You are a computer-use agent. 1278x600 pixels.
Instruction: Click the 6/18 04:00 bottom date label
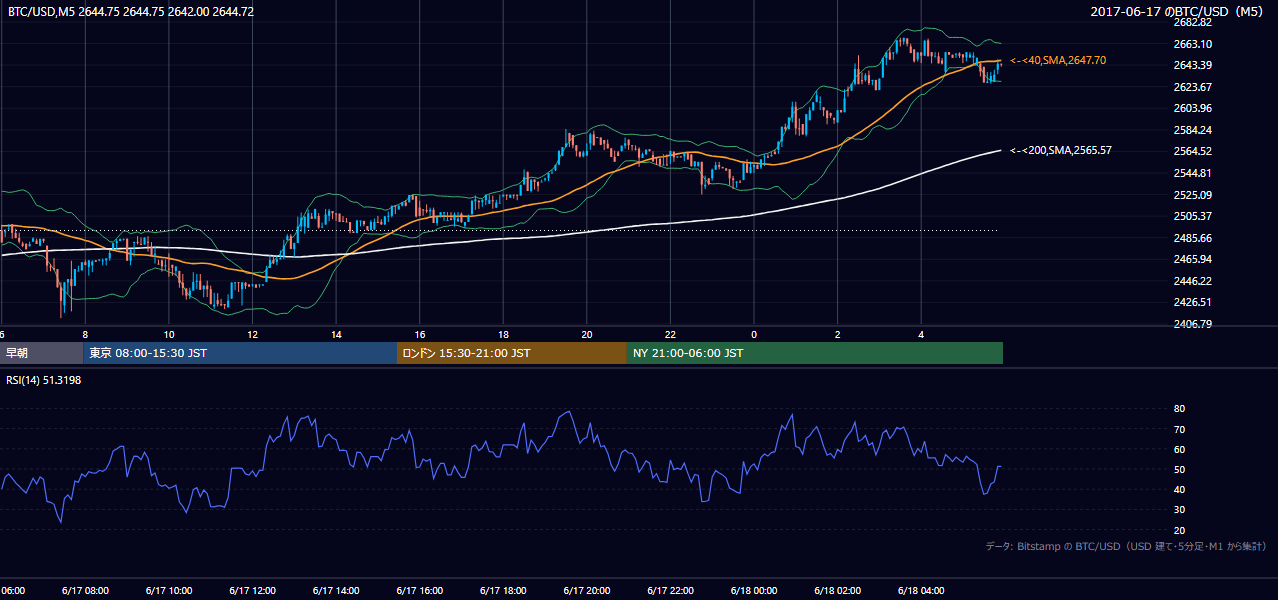(x=921, y=590)
